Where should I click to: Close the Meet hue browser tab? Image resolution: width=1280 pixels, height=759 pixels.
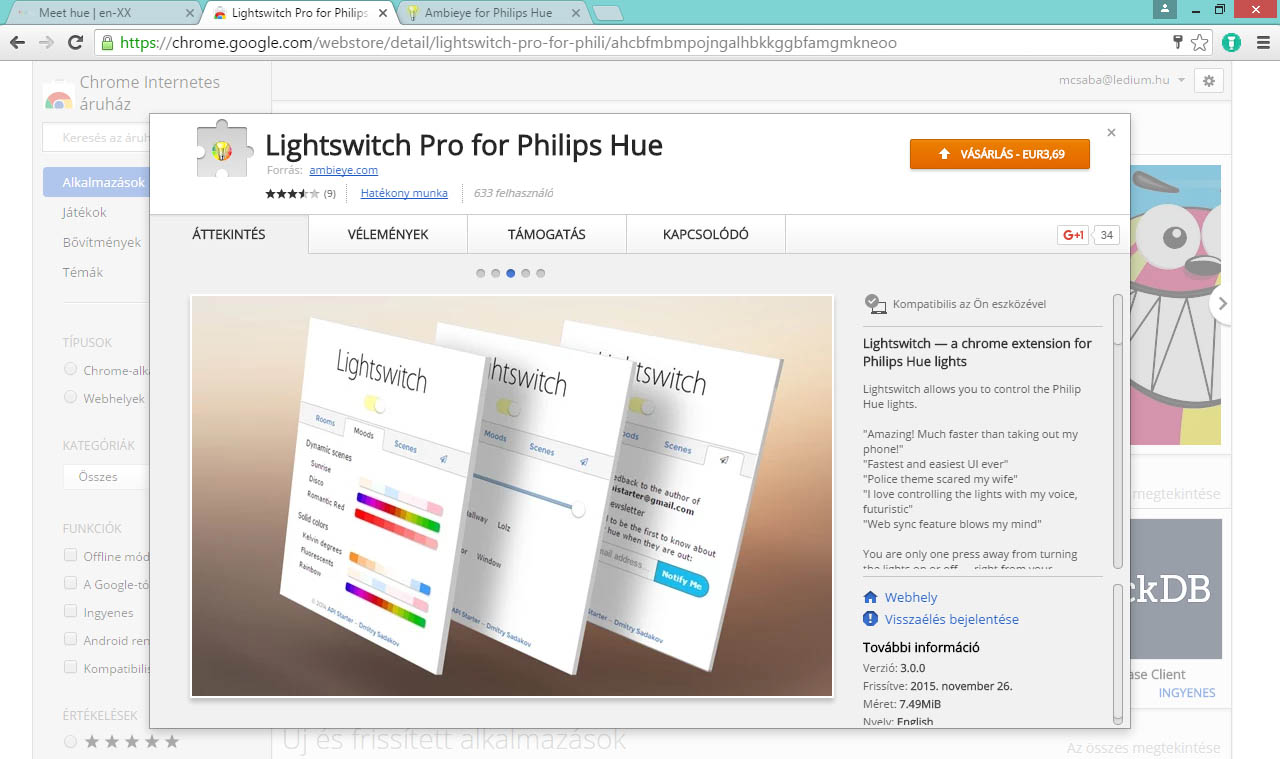coord(190,14)
